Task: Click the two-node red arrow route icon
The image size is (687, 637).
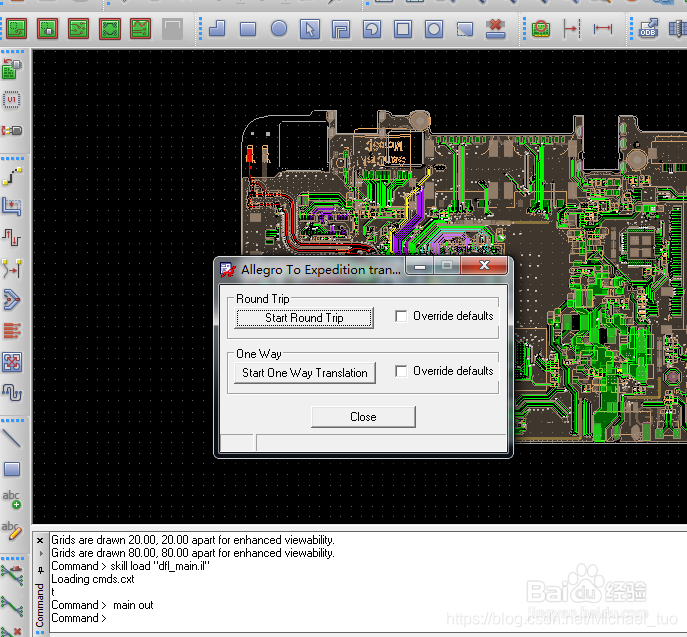Action: tap(12, 269)
